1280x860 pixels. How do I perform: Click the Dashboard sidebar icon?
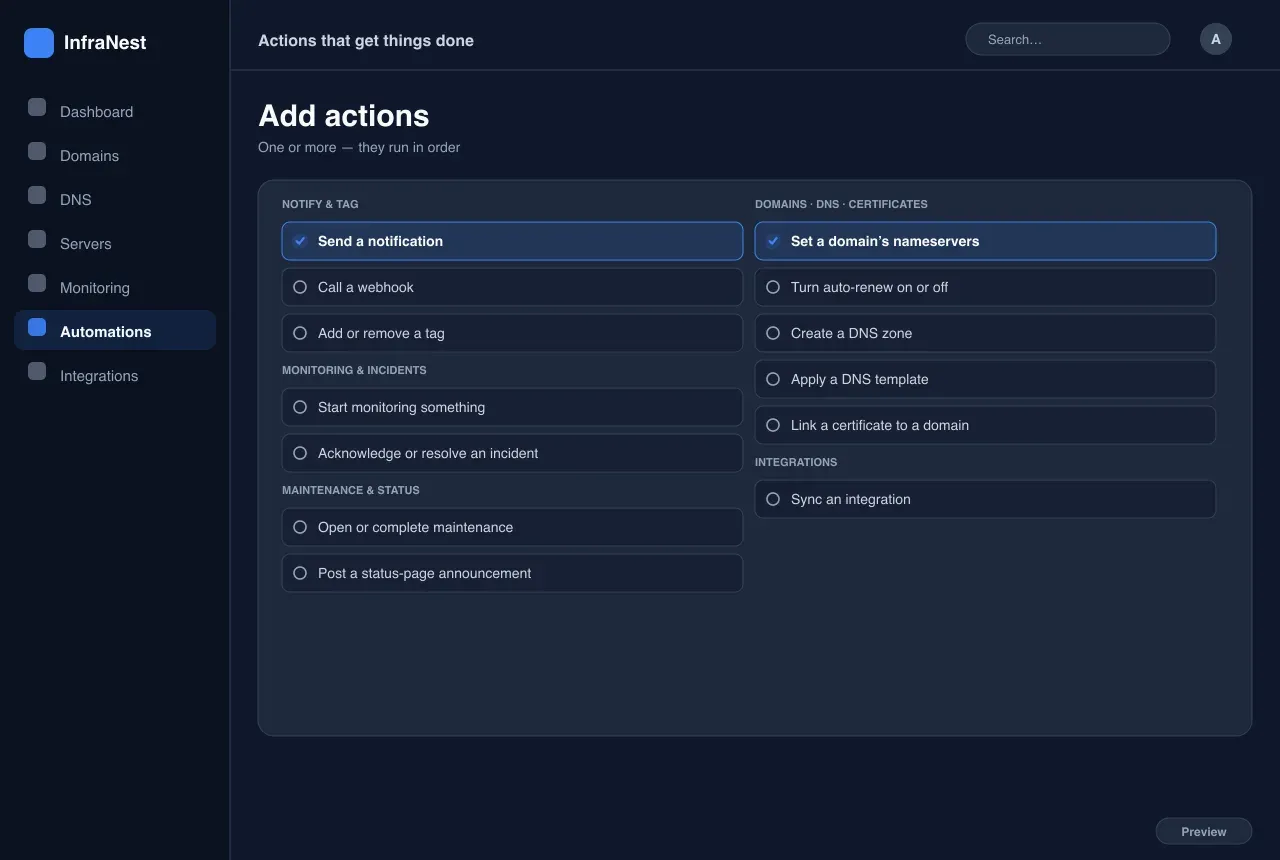pos(37,107)
